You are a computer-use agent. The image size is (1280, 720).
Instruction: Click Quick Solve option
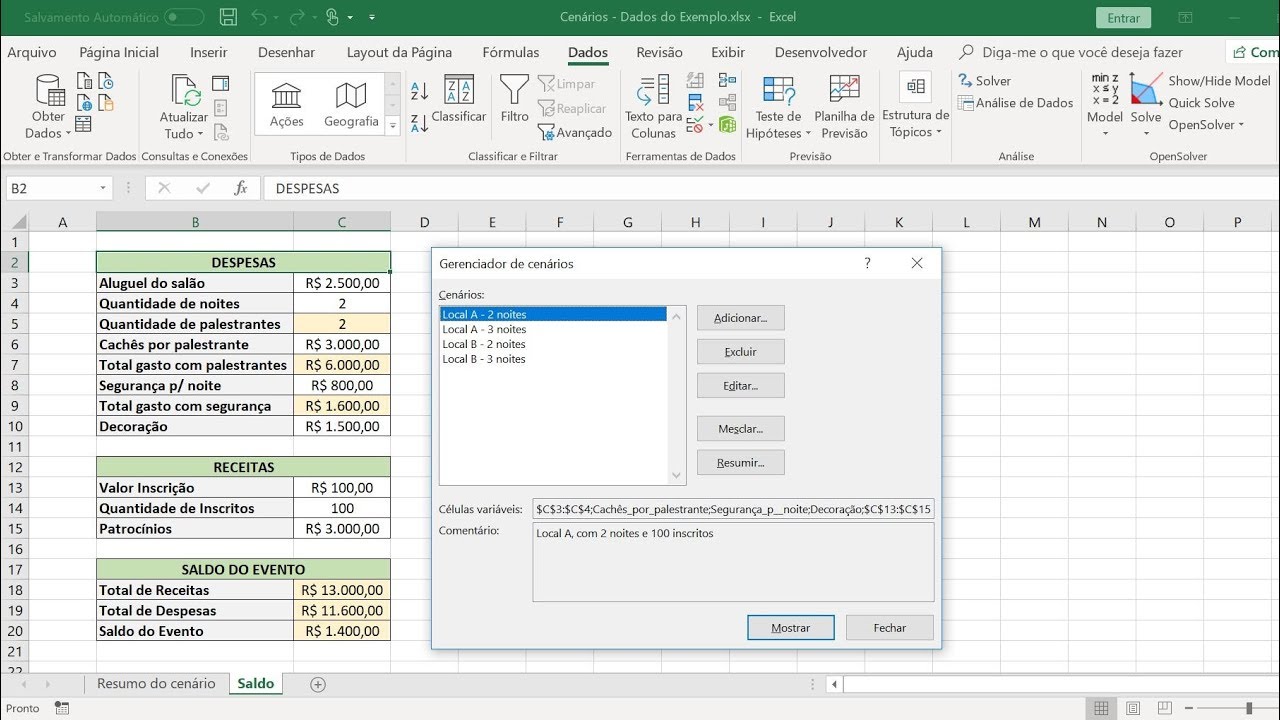click(x=1201, y=103)
